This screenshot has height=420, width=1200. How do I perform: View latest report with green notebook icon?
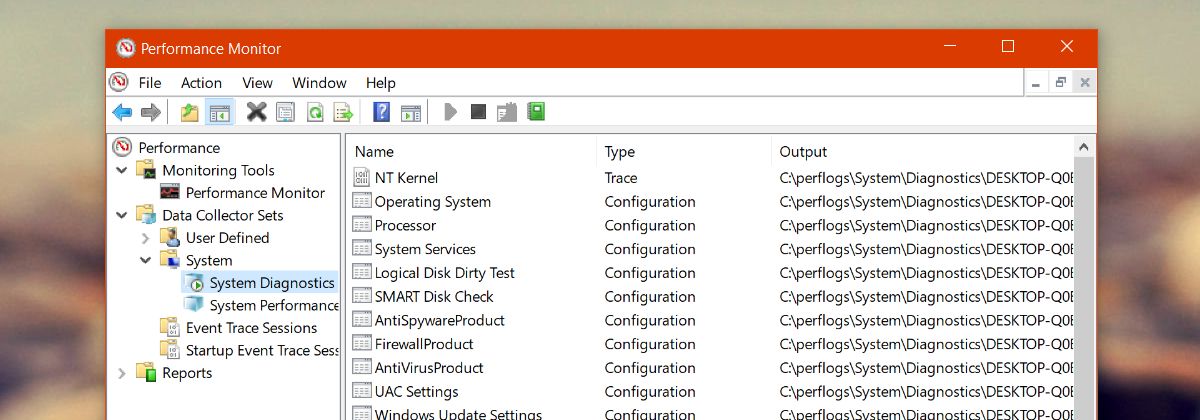pos(536,112)
